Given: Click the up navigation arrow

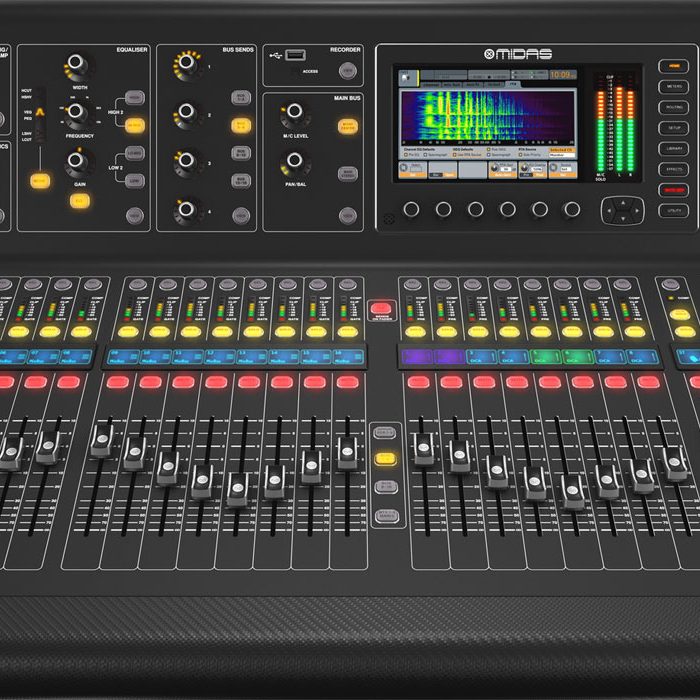Looking at the screenshot, I should (622, 203).
